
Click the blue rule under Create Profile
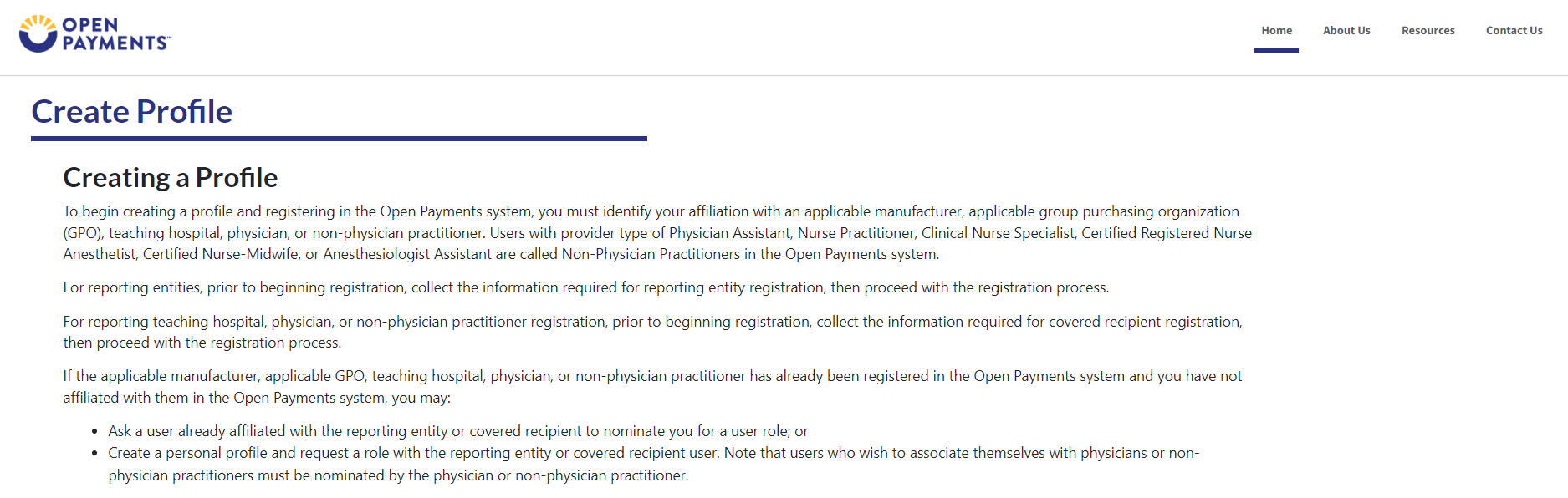tap(339, 139)
